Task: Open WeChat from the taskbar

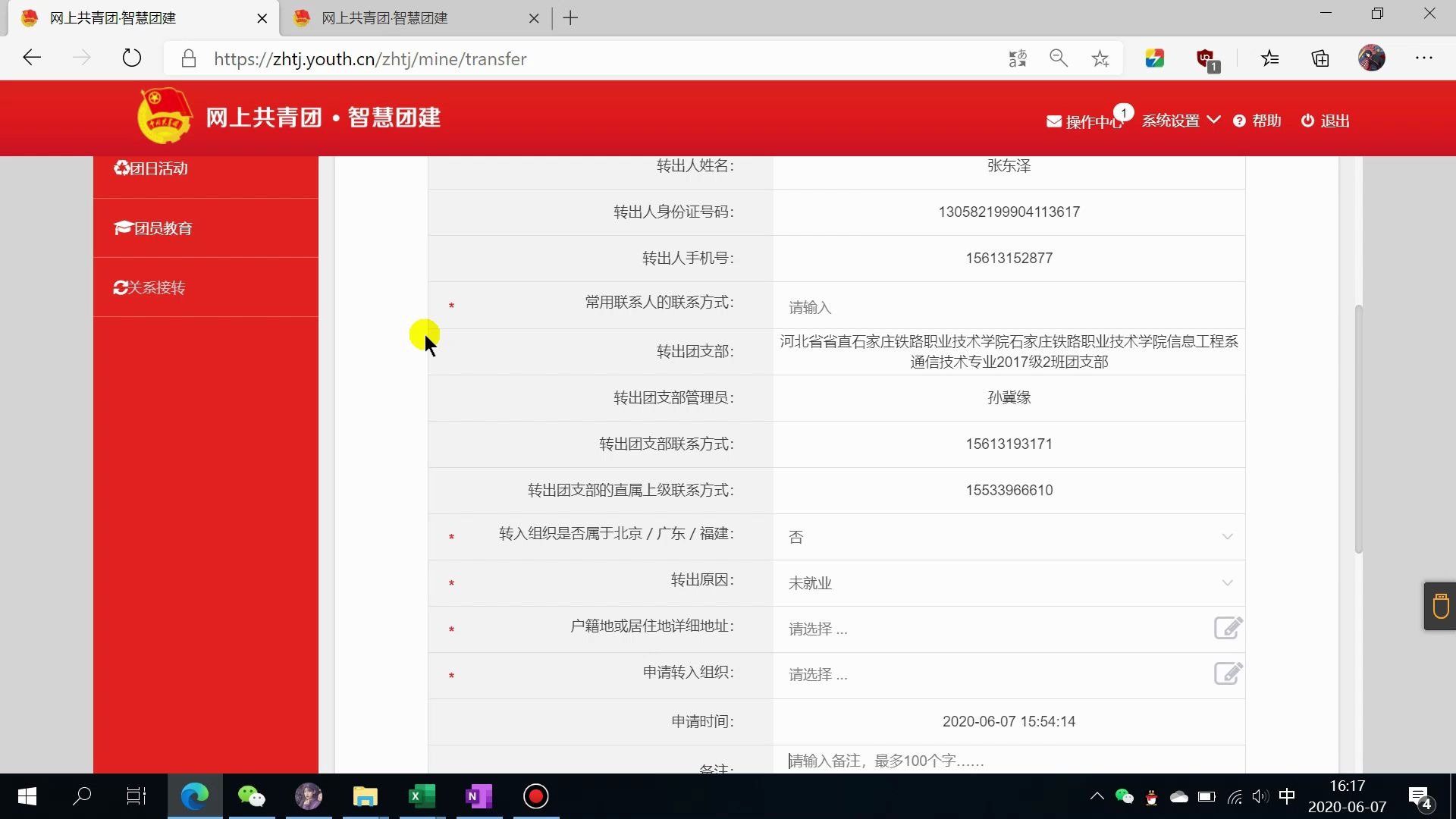Action: tap(252, 796)
